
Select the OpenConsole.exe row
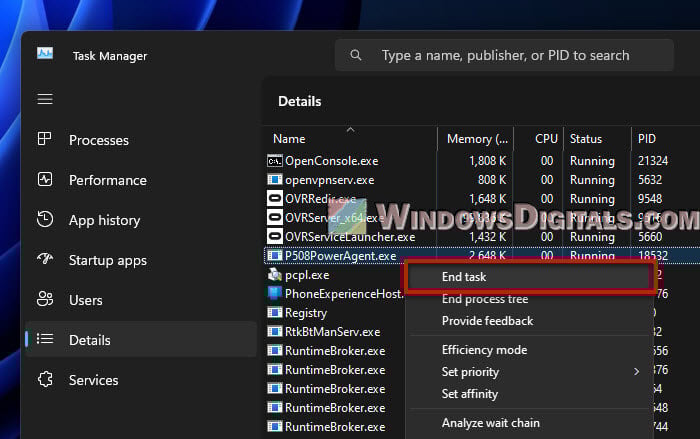coord(482,161)
